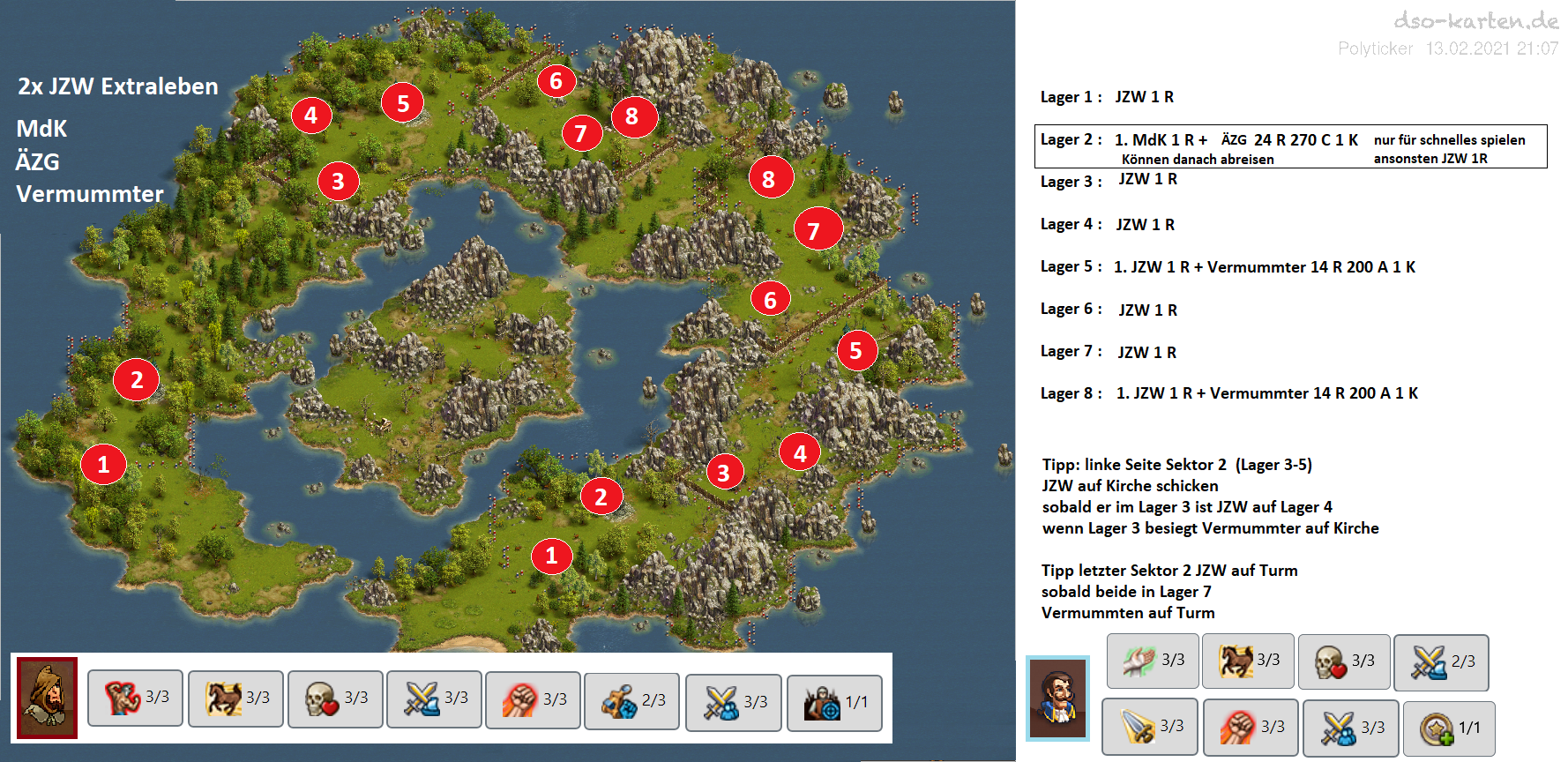Select the star medal with green plus
Image resolution: width=1568 pixels, height=762 pixels.
[1448, 728]
